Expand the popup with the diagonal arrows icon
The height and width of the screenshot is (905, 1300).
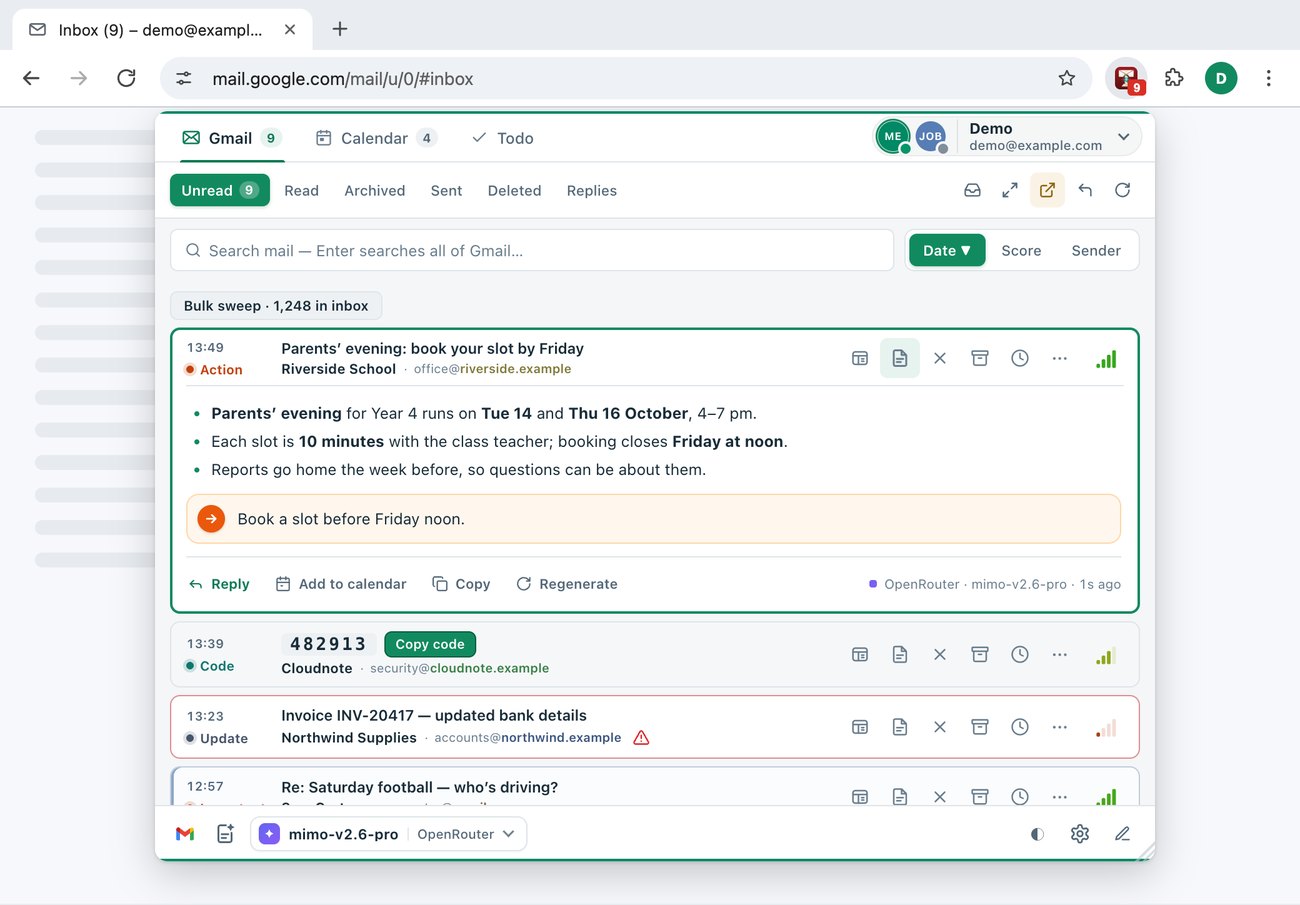coord(1010,190)
